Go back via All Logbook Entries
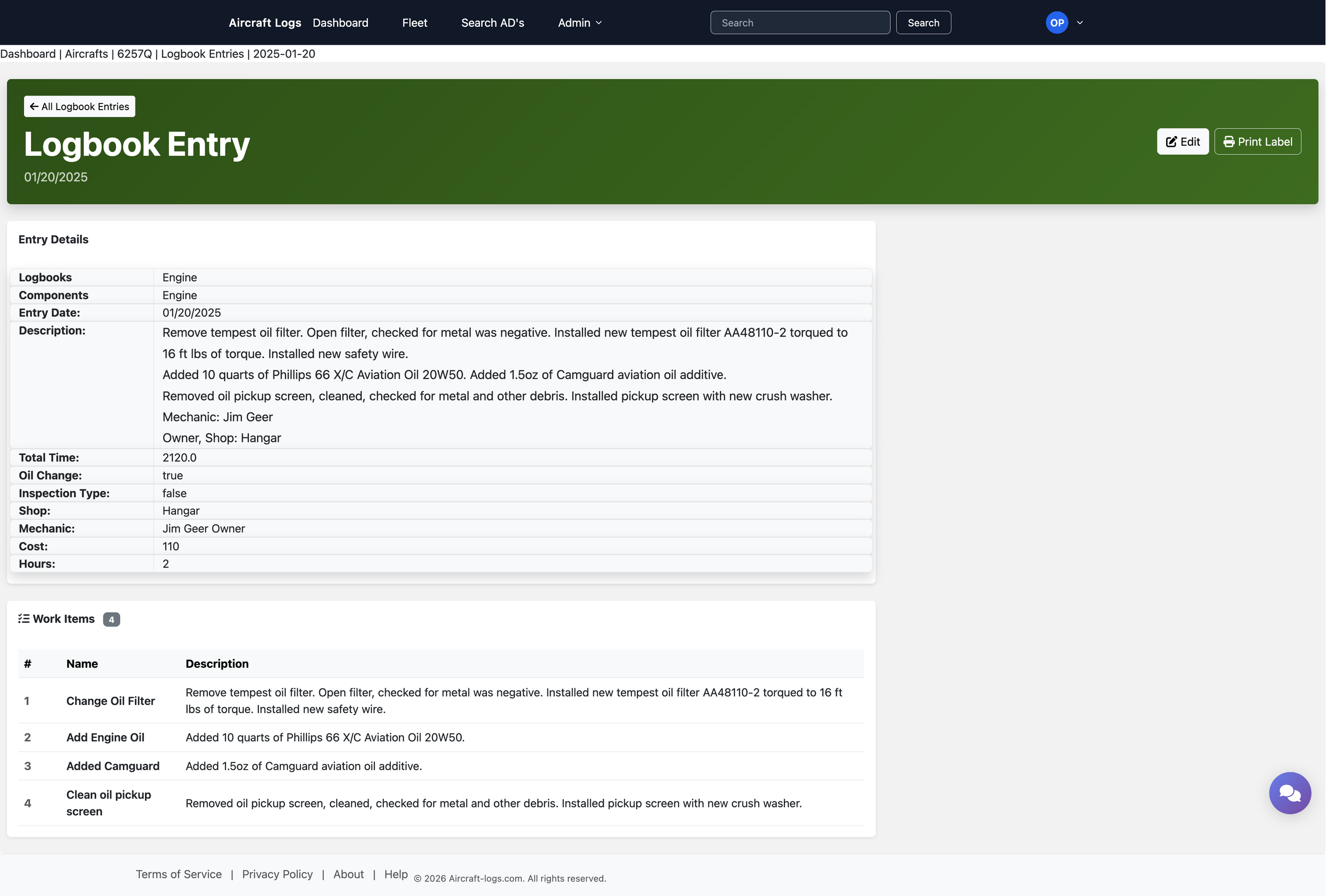 tap(80, 107)
